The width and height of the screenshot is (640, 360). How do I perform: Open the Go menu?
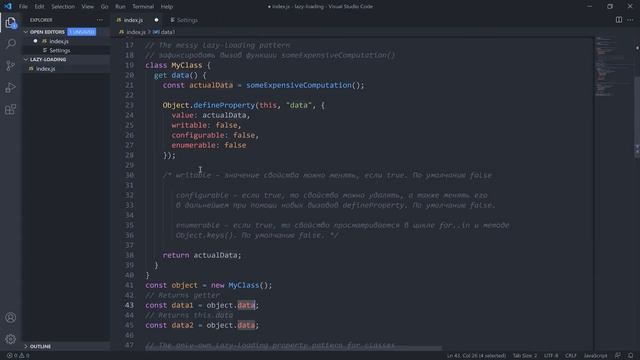click(x=104, y=7)
